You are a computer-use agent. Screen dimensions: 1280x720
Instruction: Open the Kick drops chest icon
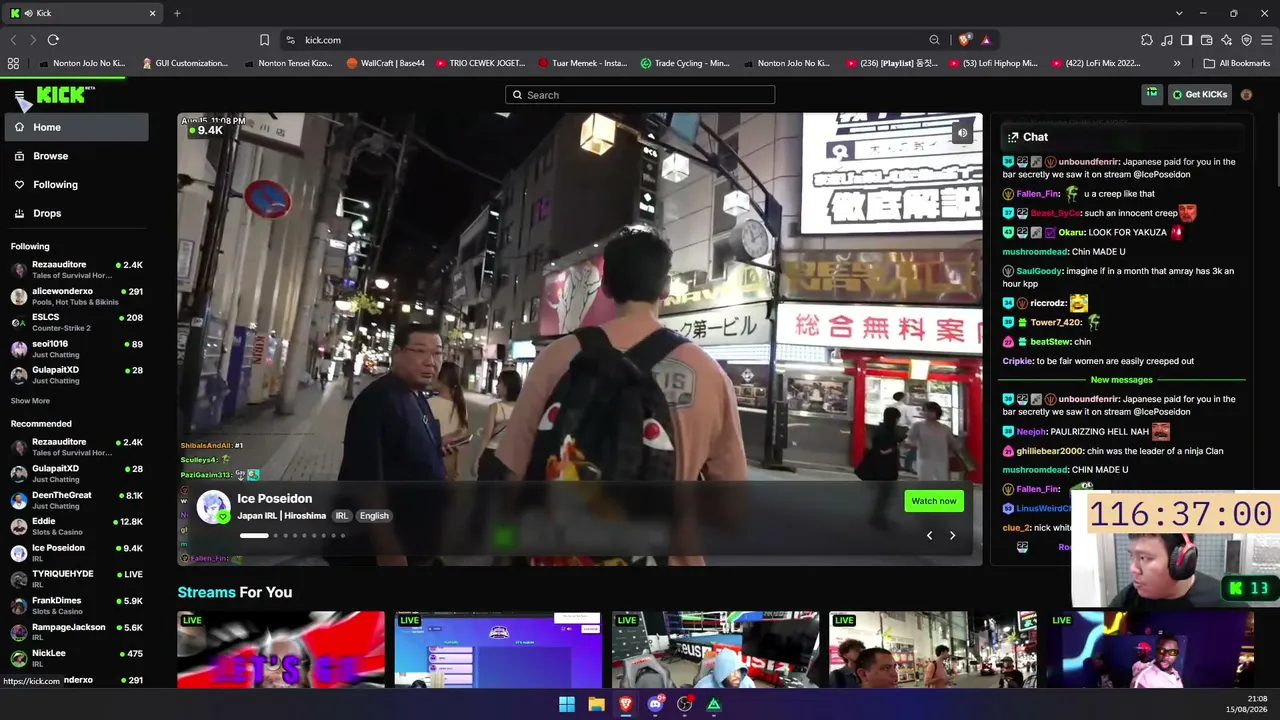coord(1152,94)
